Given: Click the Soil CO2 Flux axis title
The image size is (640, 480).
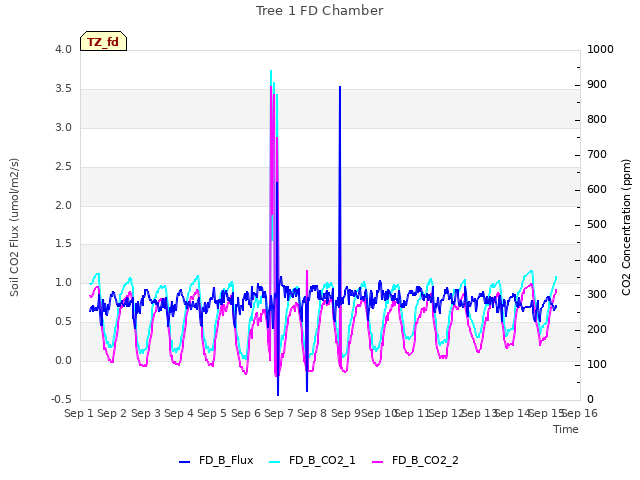Looking at the screenshot, I should [14, 227].
